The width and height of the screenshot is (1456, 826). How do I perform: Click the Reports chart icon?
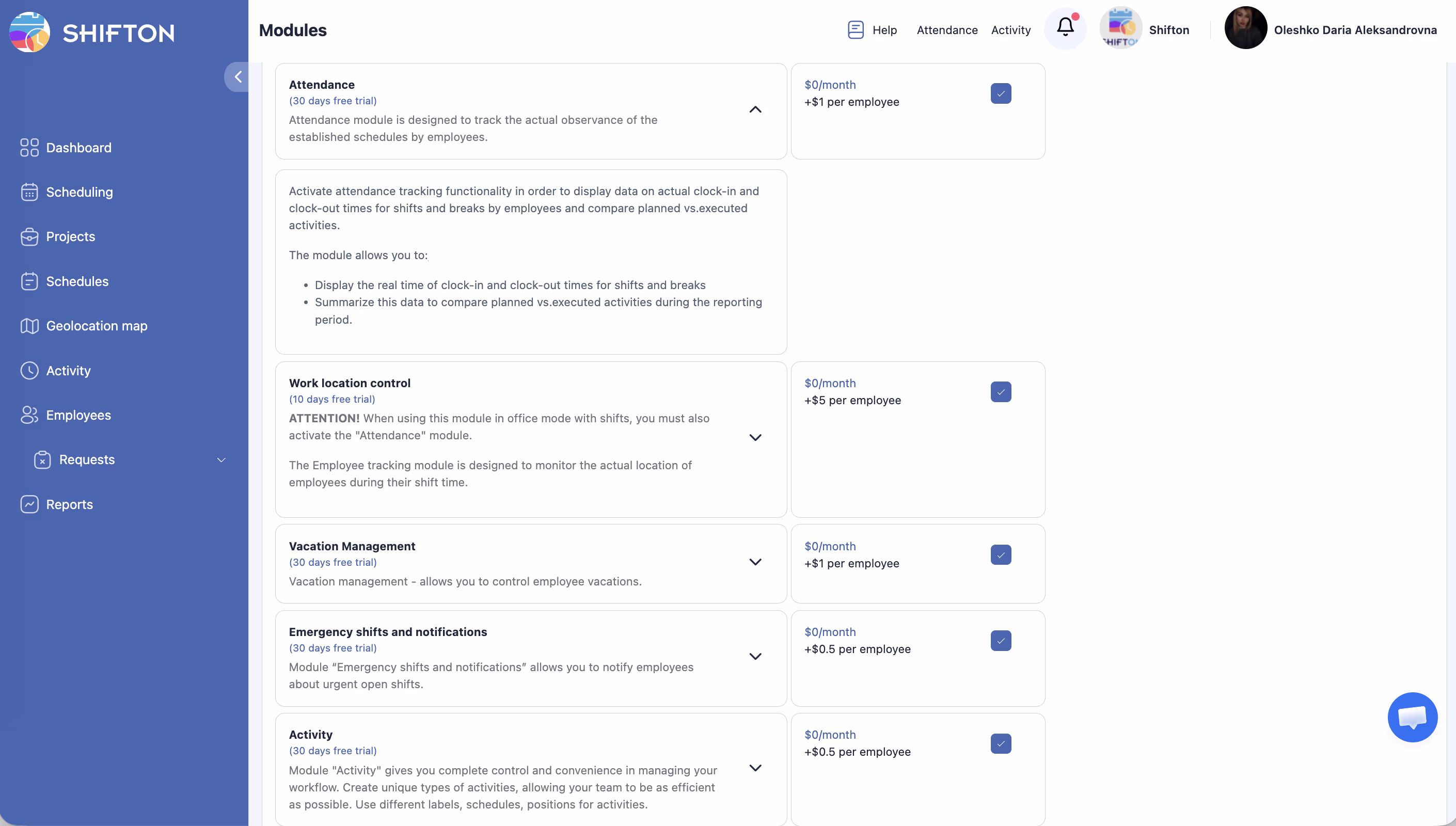tap(29, 504)
